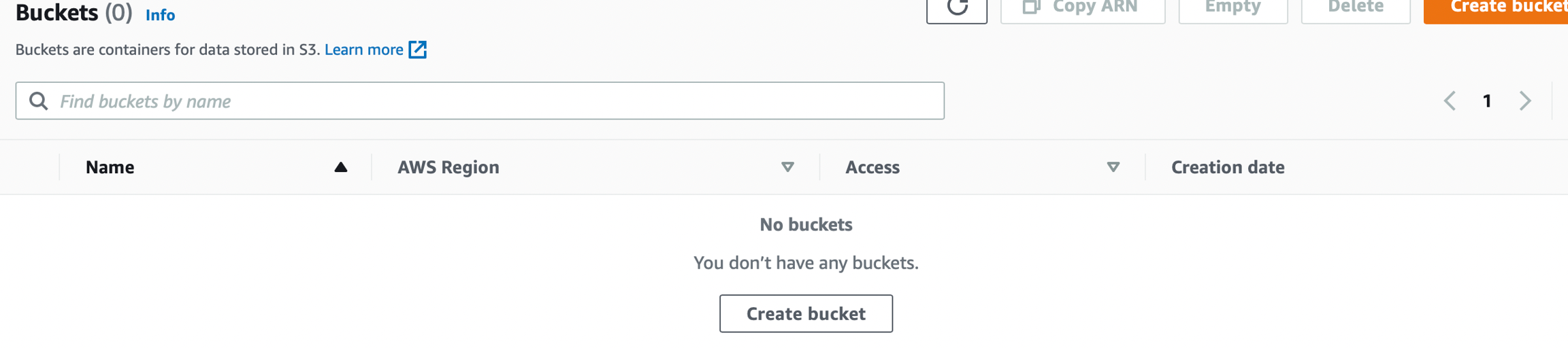
Task: Click the AWS Region column header
Action: 448,167
